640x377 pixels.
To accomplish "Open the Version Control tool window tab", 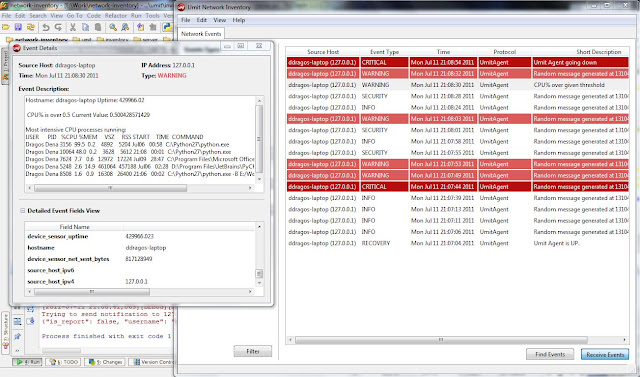I will (152, 362).
